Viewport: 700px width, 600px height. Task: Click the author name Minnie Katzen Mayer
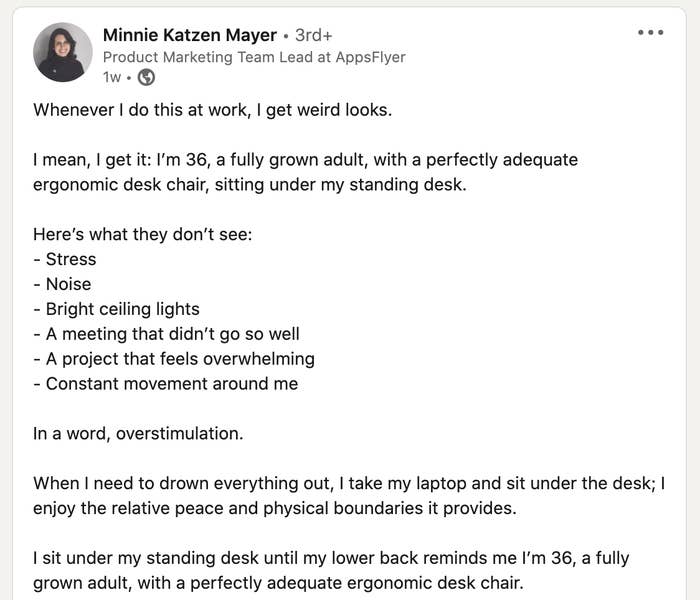[190, 35]
